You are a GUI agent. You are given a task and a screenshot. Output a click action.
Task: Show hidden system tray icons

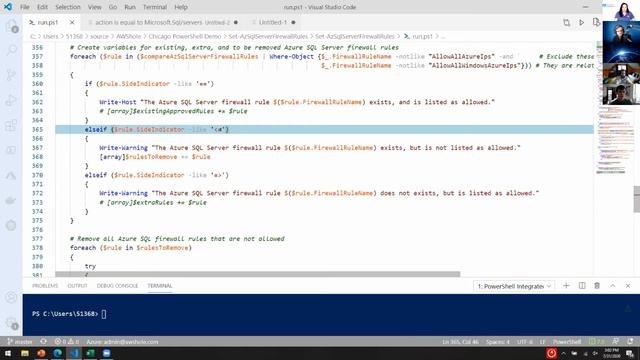563,353
